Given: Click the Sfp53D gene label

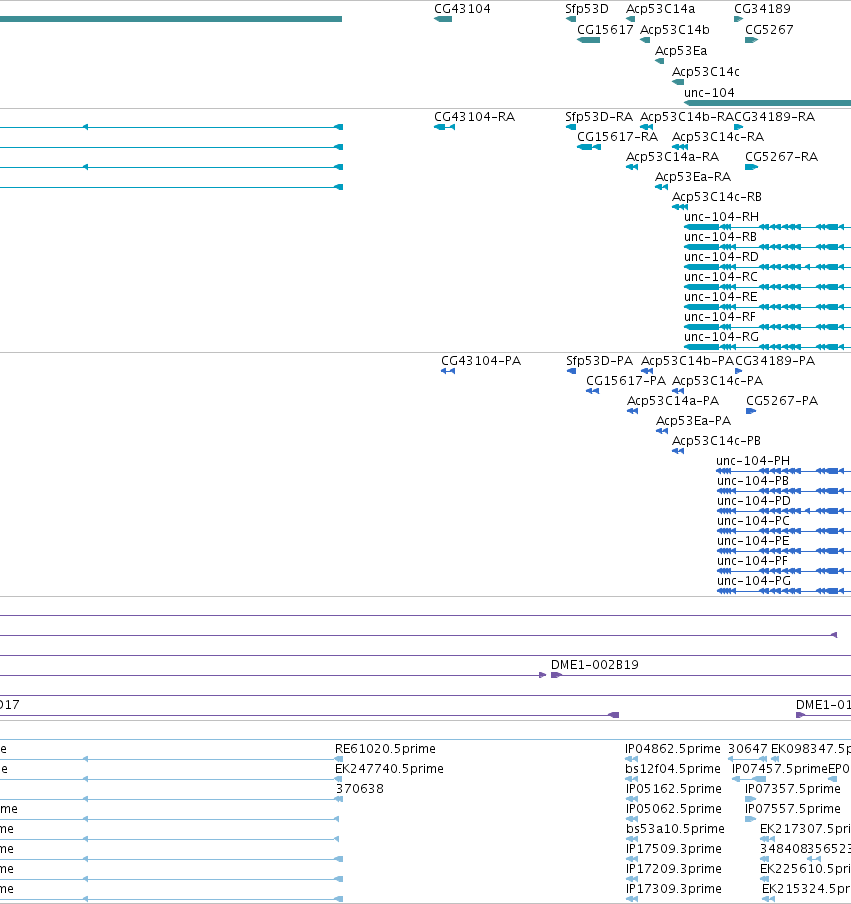Looking at the screenshot, I should click(586, 9).
